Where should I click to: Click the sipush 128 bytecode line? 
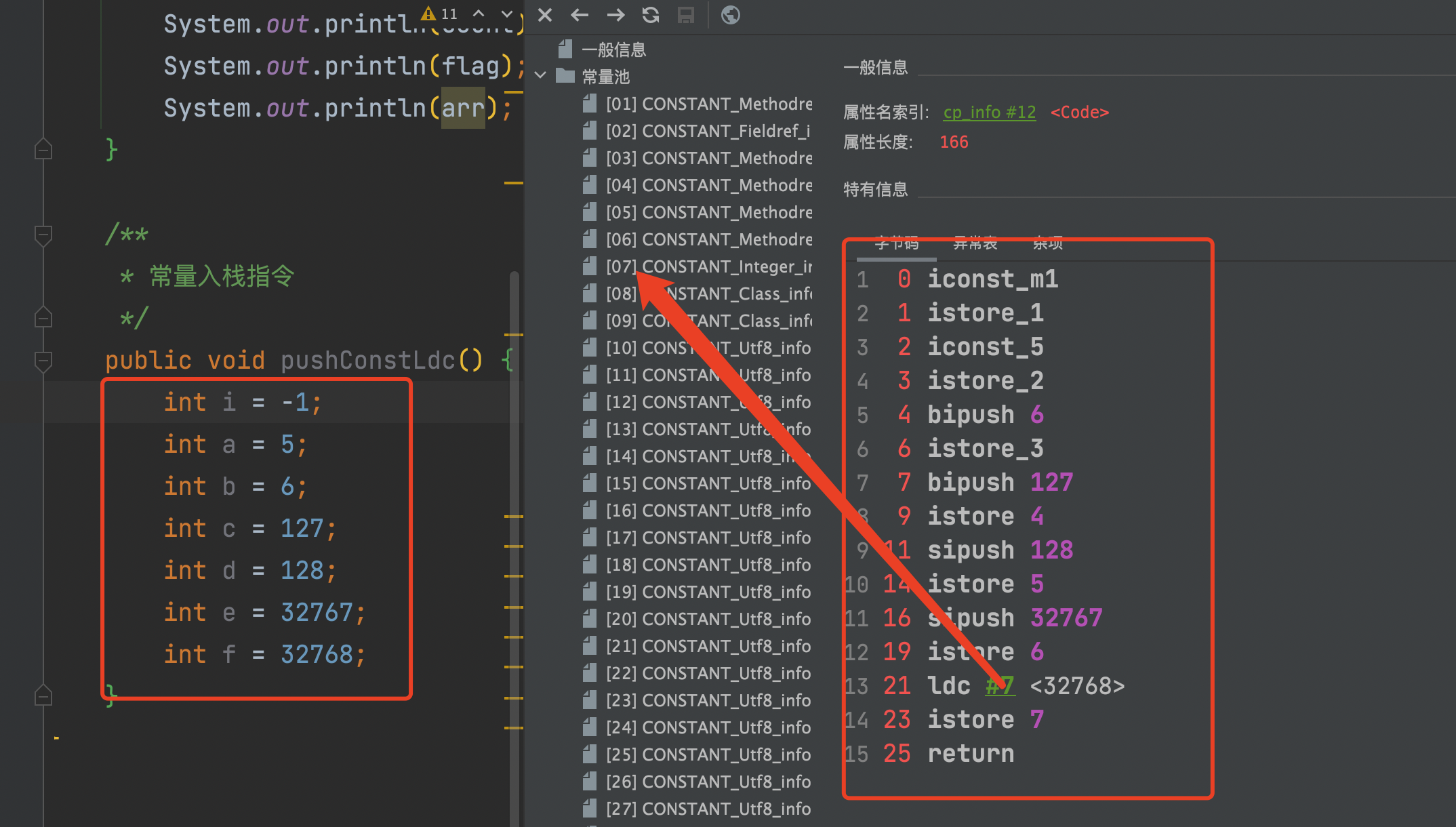[1000, 550]
